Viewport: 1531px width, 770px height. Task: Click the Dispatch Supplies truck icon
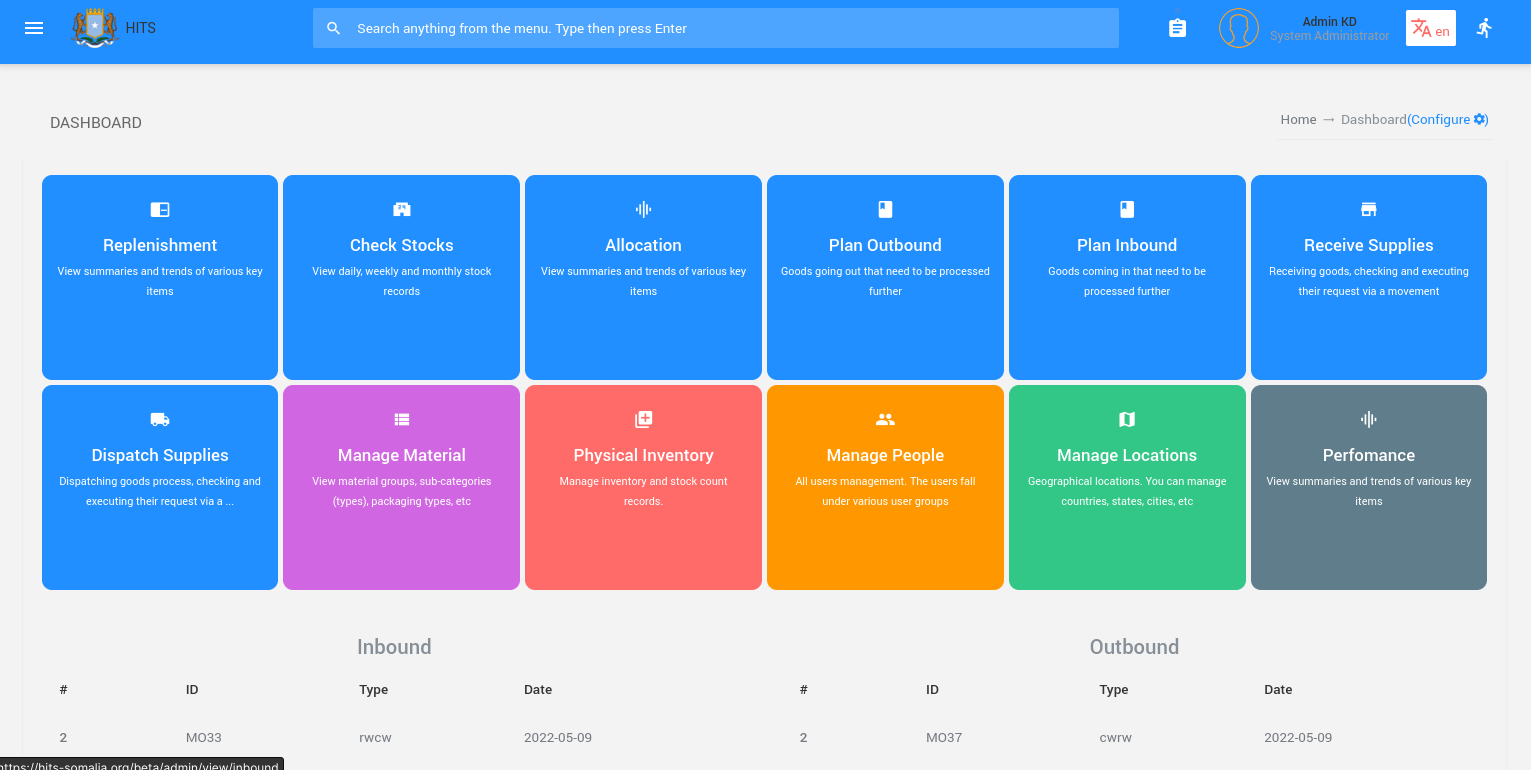pyautogui.click(x=160, y=419)
